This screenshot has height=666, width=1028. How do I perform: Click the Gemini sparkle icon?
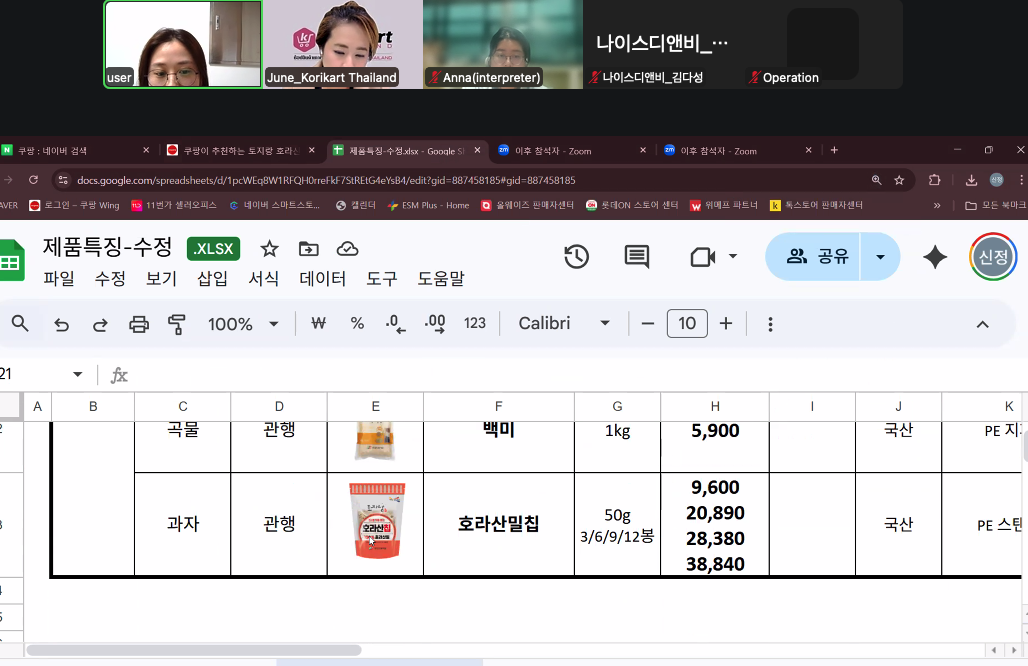[935, 257]
